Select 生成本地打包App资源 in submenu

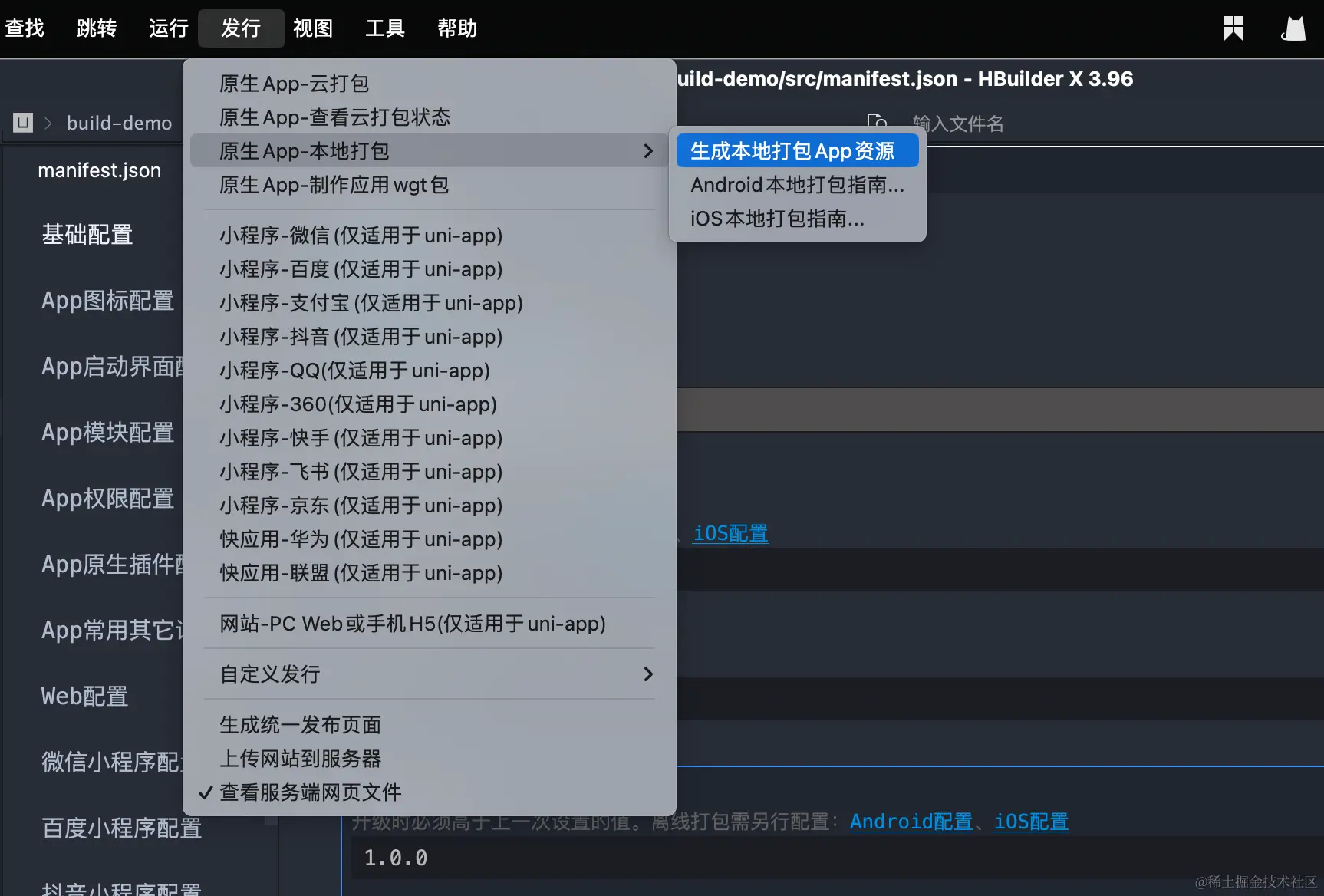point(797,150)
